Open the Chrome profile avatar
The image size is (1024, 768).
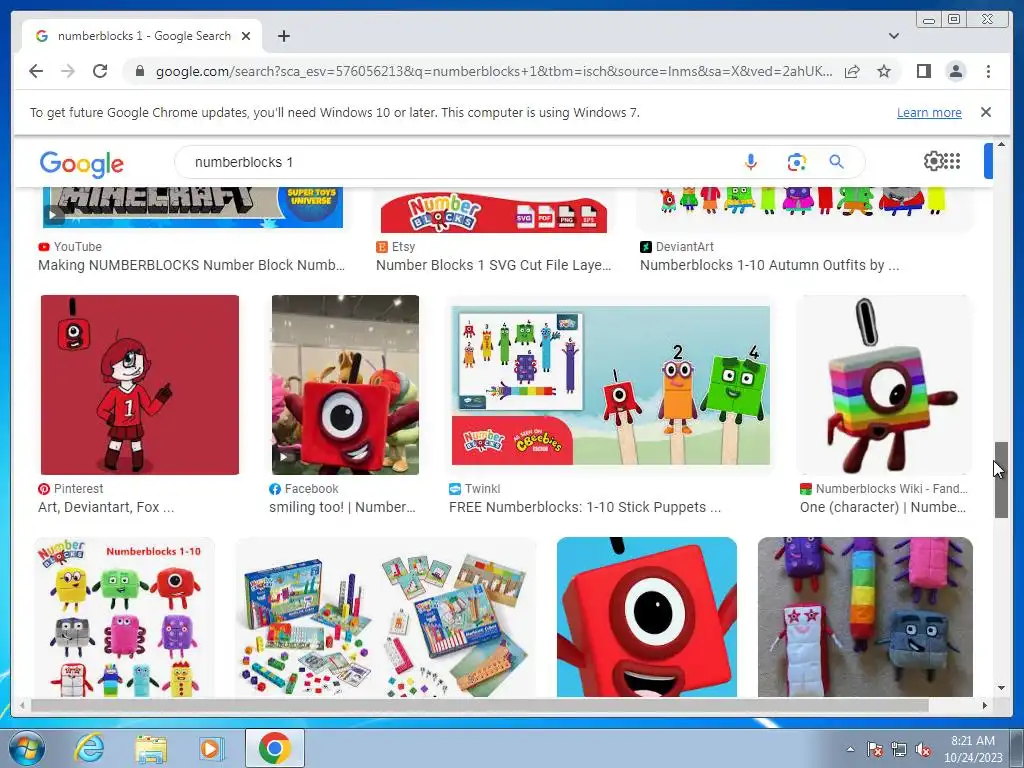coord(955,71)
